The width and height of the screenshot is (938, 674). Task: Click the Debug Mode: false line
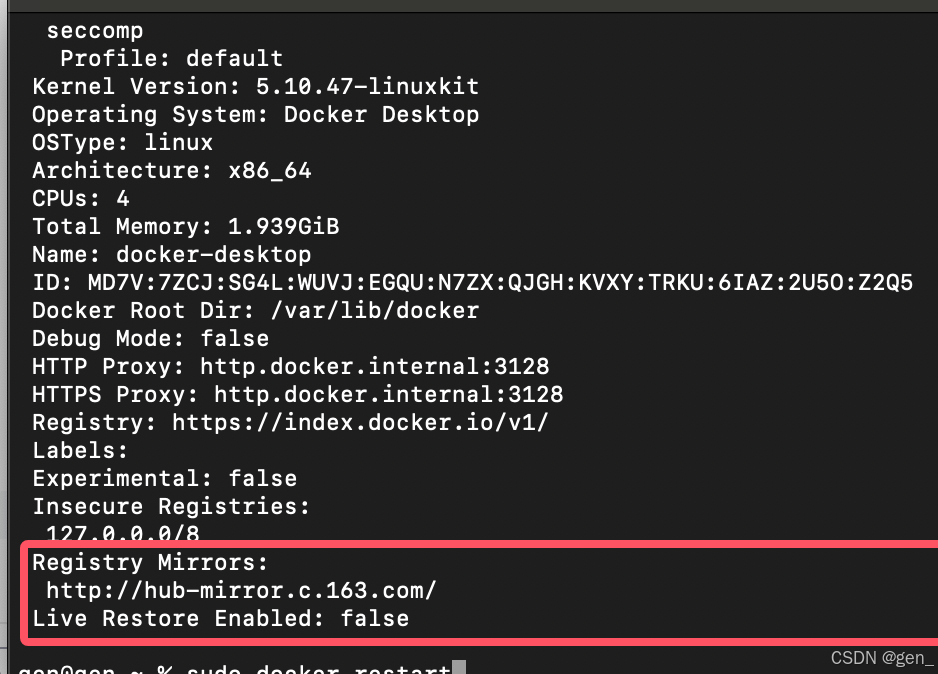(x=150, y=338)
